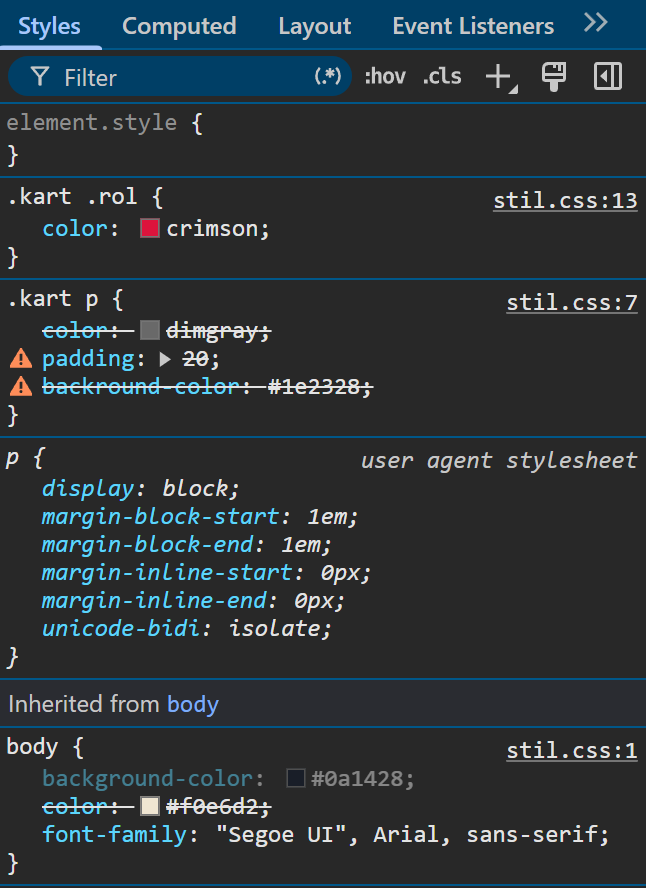Viewport: 646px width, 888px height.
Task: Switch to the Styles tab
Action: 49,26
